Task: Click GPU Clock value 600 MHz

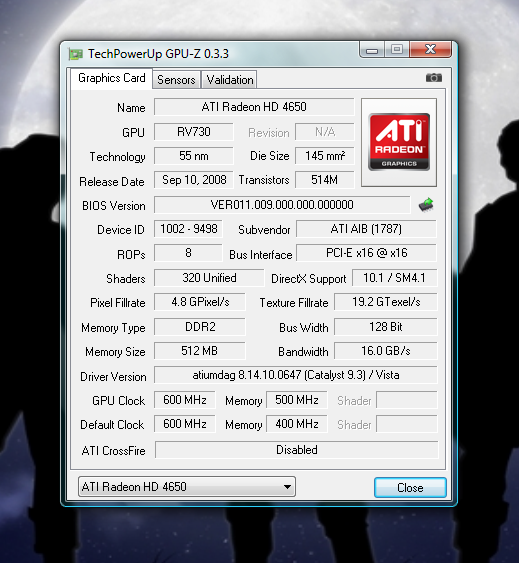Action: point(185,400)
